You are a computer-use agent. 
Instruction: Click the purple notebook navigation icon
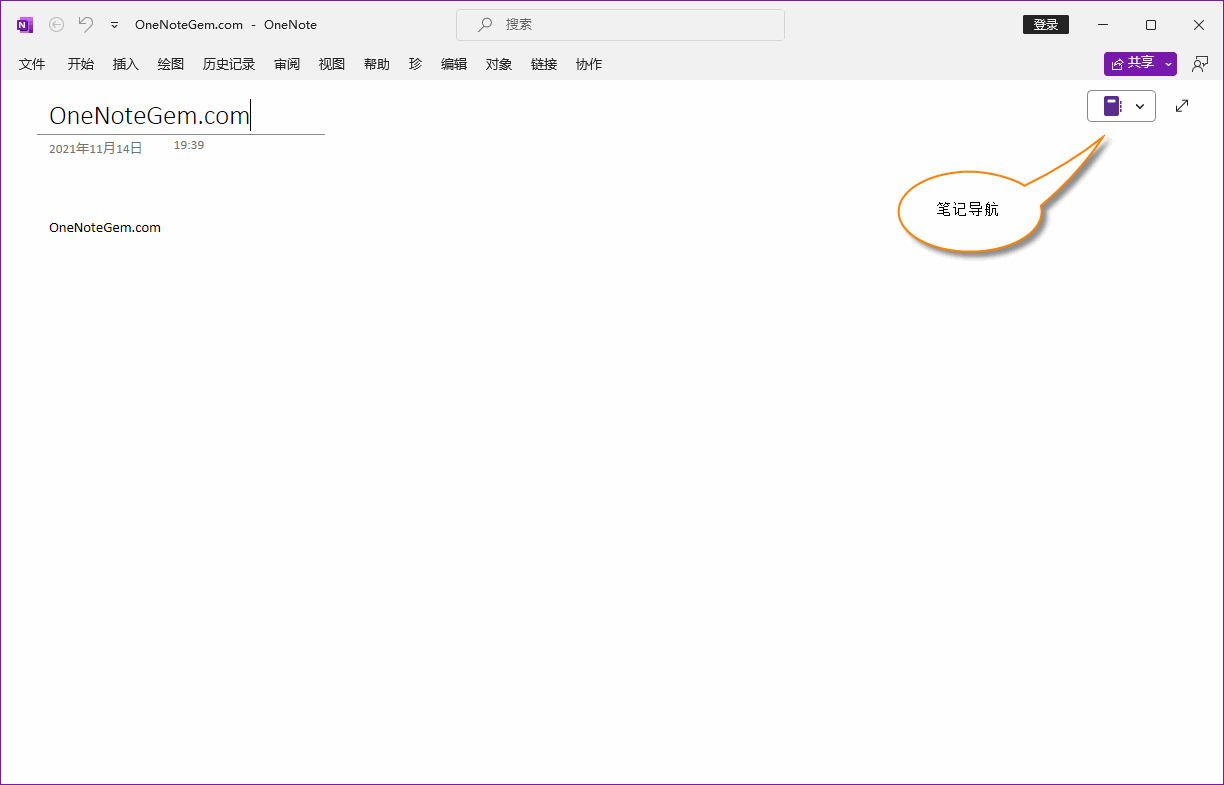1112,106
